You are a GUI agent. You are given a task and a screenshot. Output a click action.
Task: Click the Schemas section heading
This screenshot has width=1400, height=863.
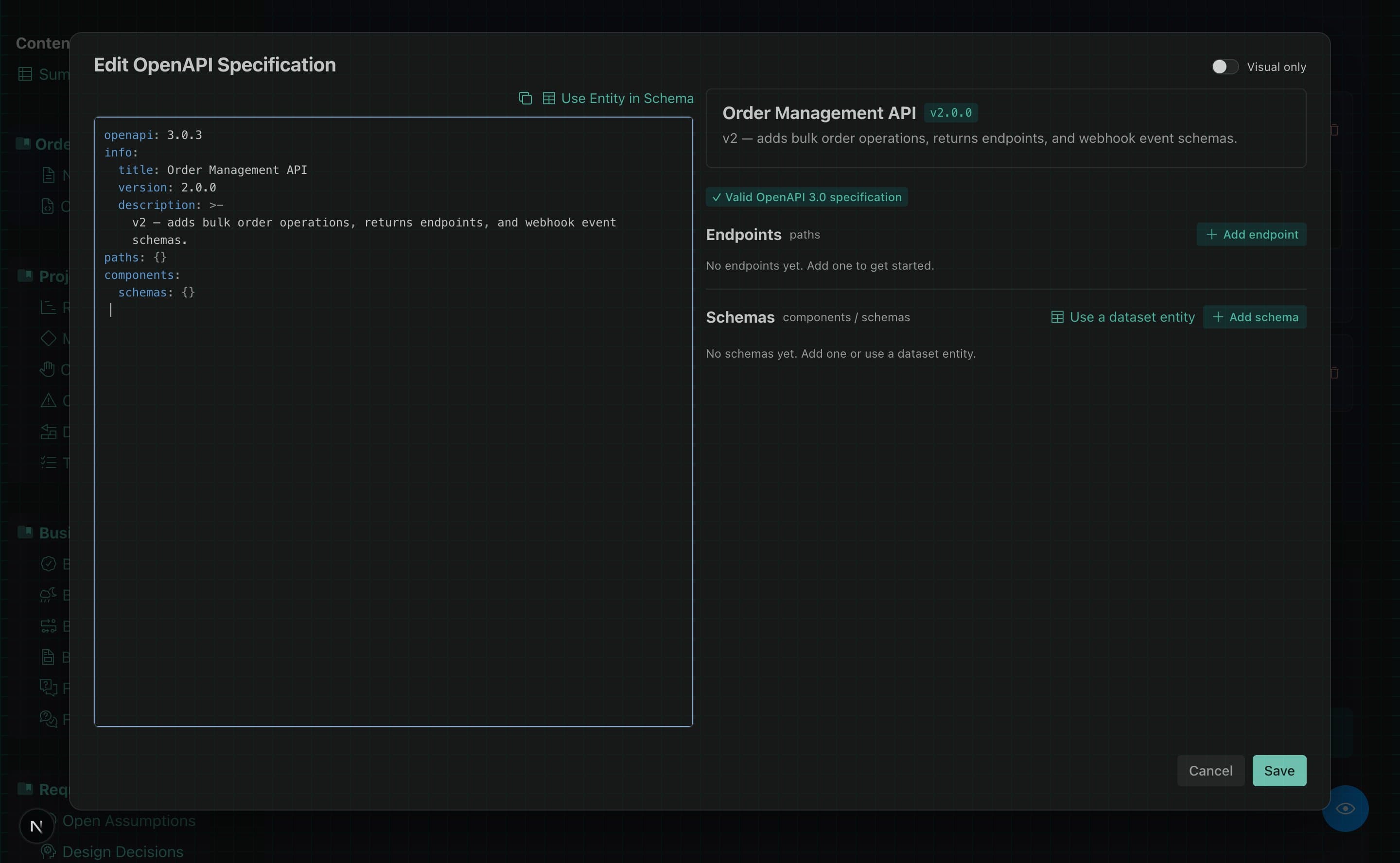[740, 317]
